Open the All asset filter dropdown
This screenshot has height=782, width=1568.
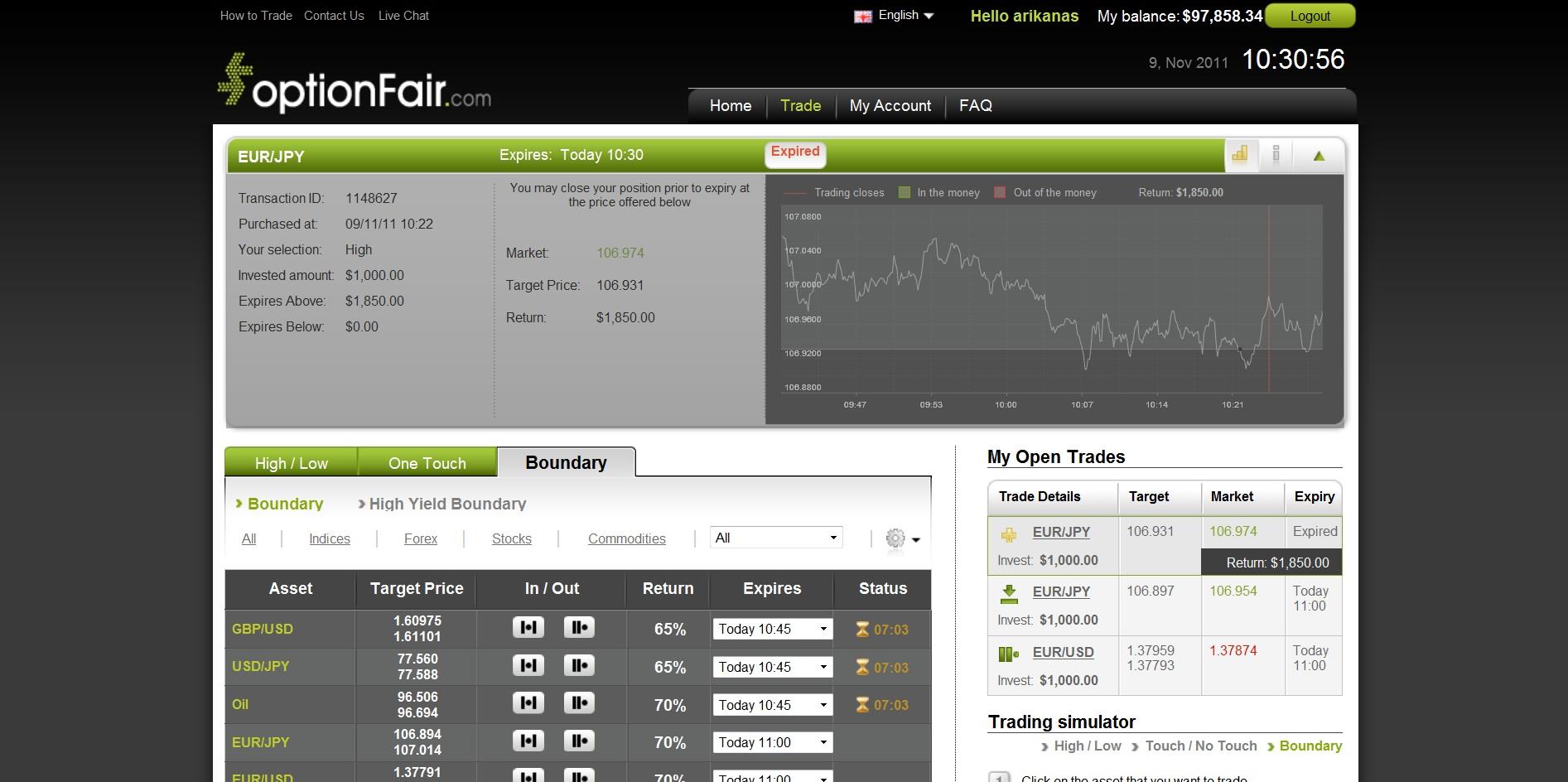tap(776, 538)
